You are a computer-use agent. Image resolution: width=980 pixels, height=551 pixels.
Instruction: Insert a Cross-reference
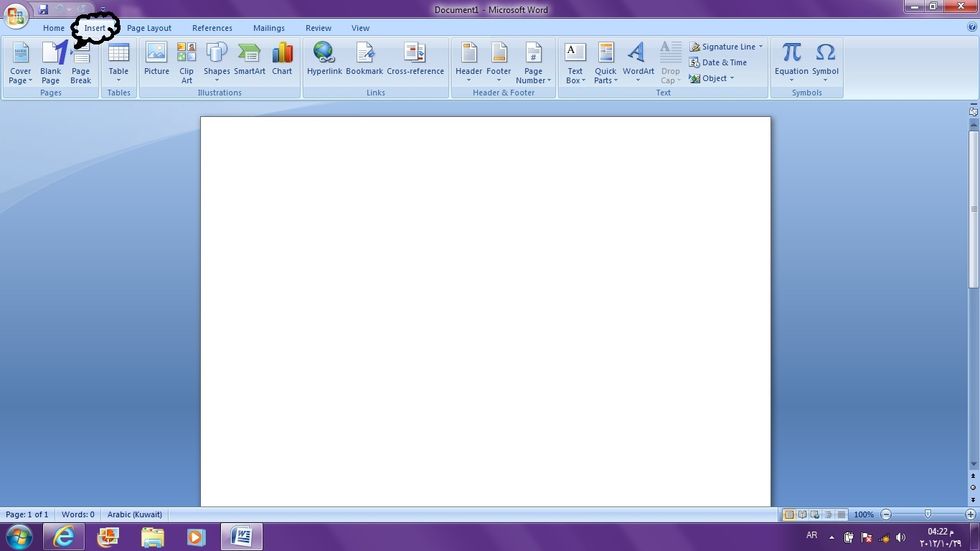click(415, 60)
